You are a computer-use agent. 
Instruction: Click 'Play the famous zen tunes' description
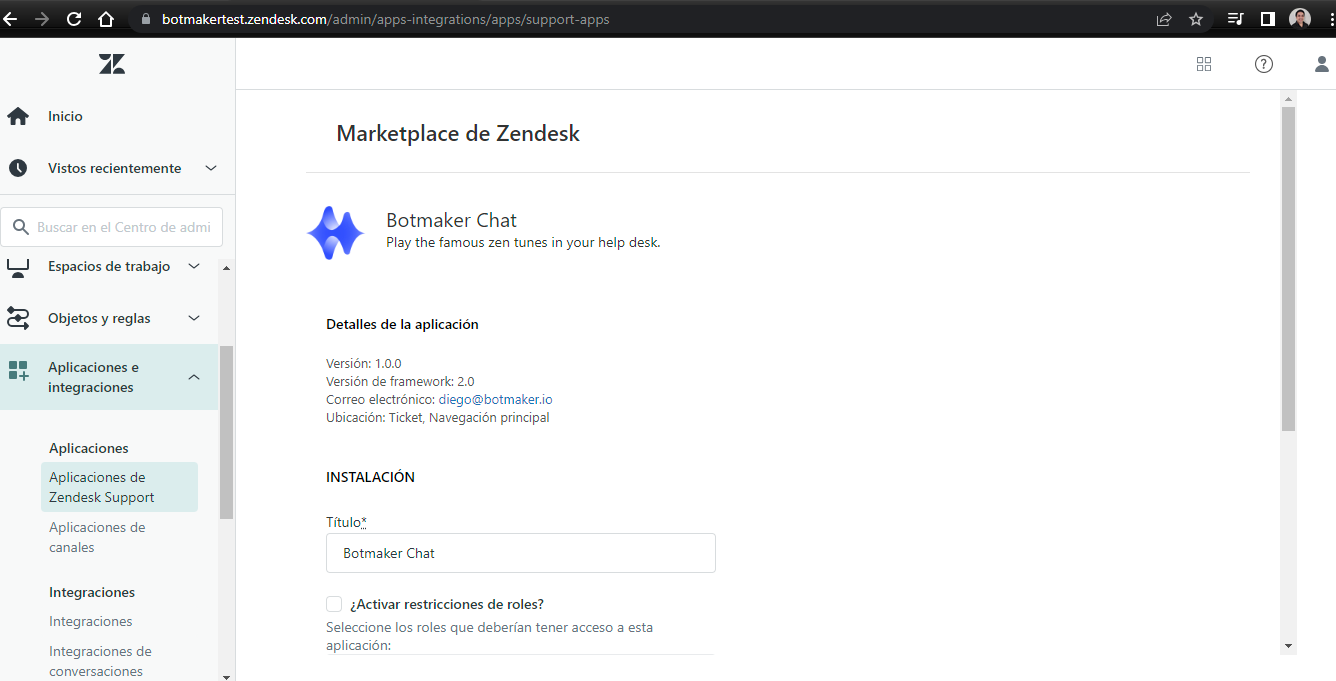coord(523,242)
